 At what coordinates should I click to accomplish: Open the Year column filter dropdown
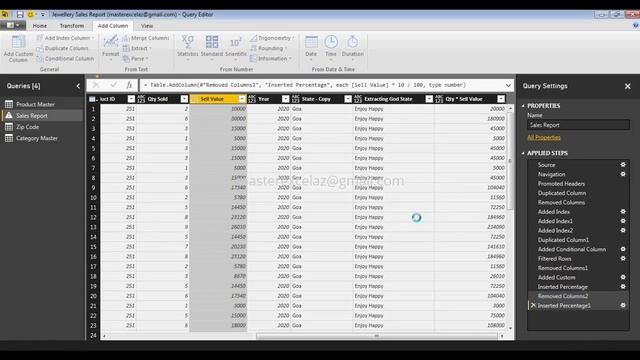coord(285,99)
